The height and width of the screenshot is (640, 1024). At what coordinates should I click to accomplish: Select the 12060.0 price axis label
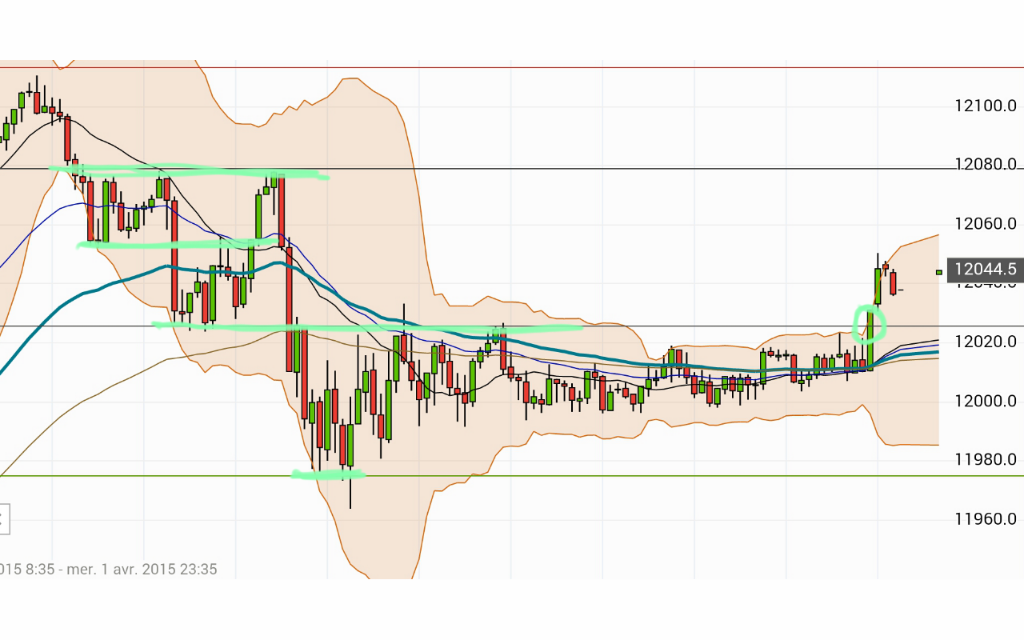985,224
